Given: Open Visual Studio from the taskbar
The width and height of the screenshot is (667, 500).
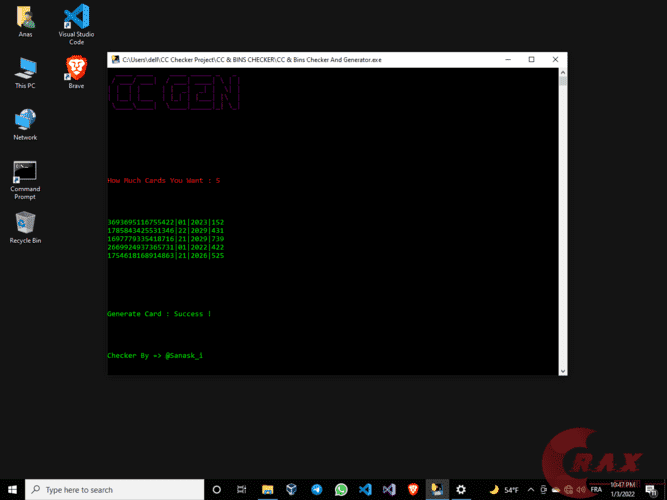Looking at the screenshot, I should click(x=389, y=489).
